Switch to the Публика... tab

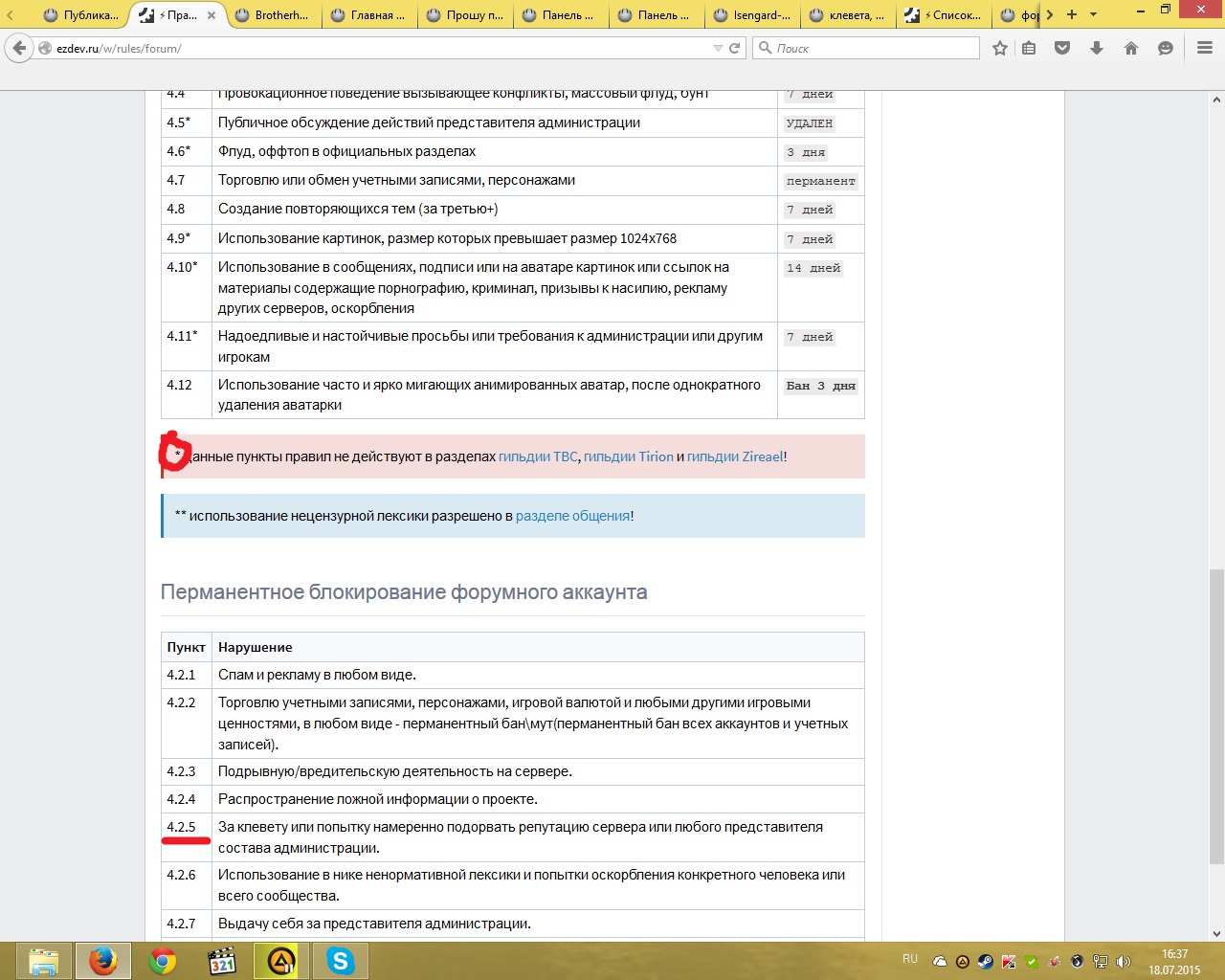81,15
